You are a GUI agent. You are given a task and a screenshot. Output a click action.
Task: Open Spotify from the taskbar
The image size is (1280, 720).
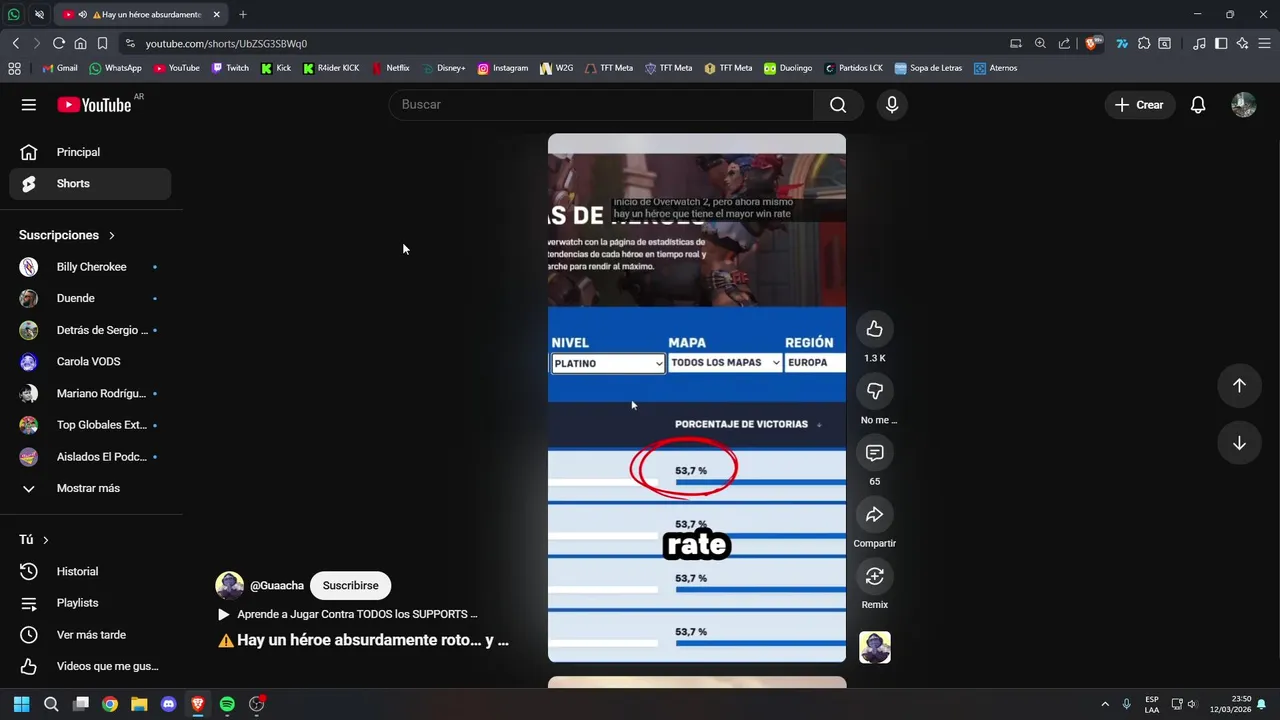tap(227, 704)
